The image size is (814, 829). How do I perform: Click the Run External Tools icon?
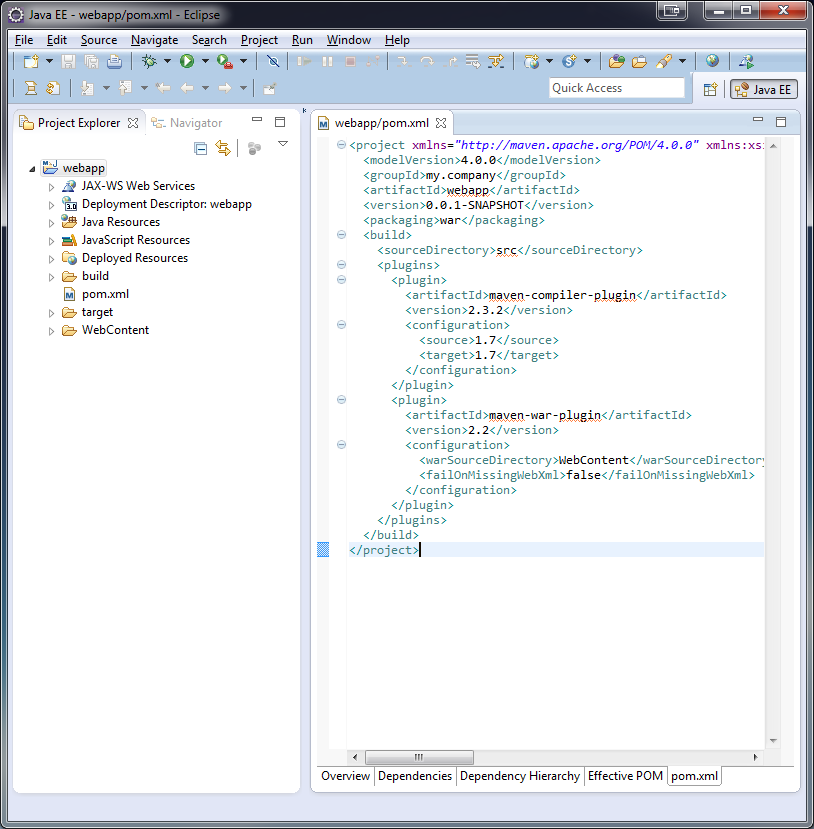pos(225,61)
